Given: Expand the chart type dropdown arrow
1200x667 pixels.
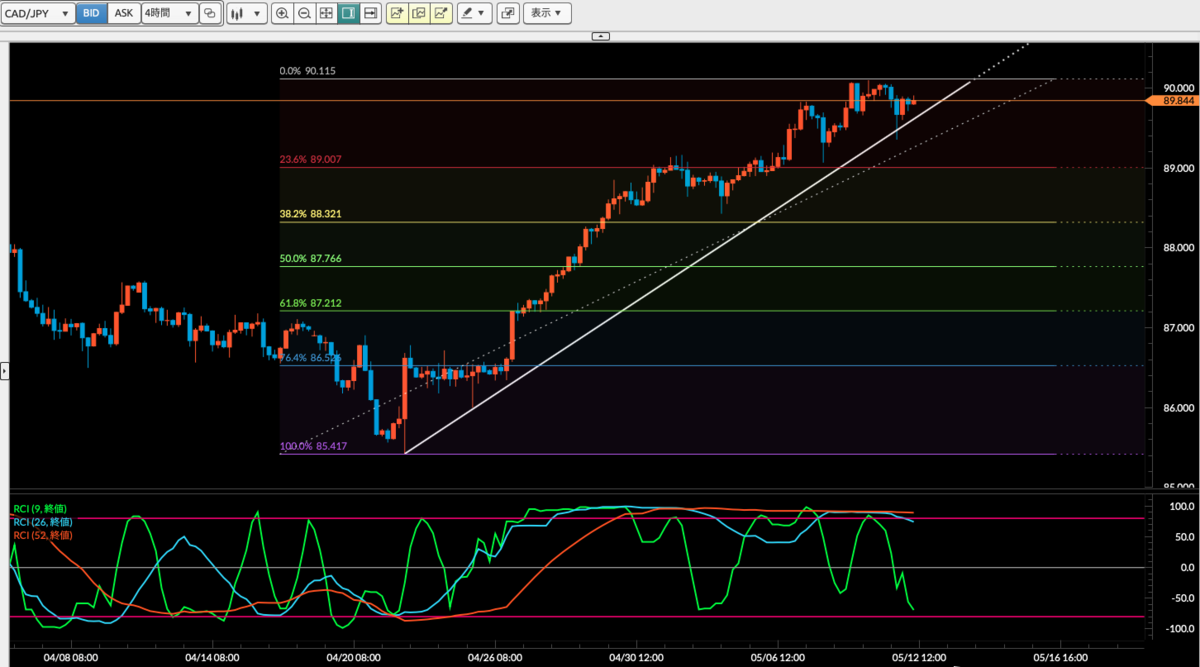Looking at the screenshot, I should click(x=257, y=14).
